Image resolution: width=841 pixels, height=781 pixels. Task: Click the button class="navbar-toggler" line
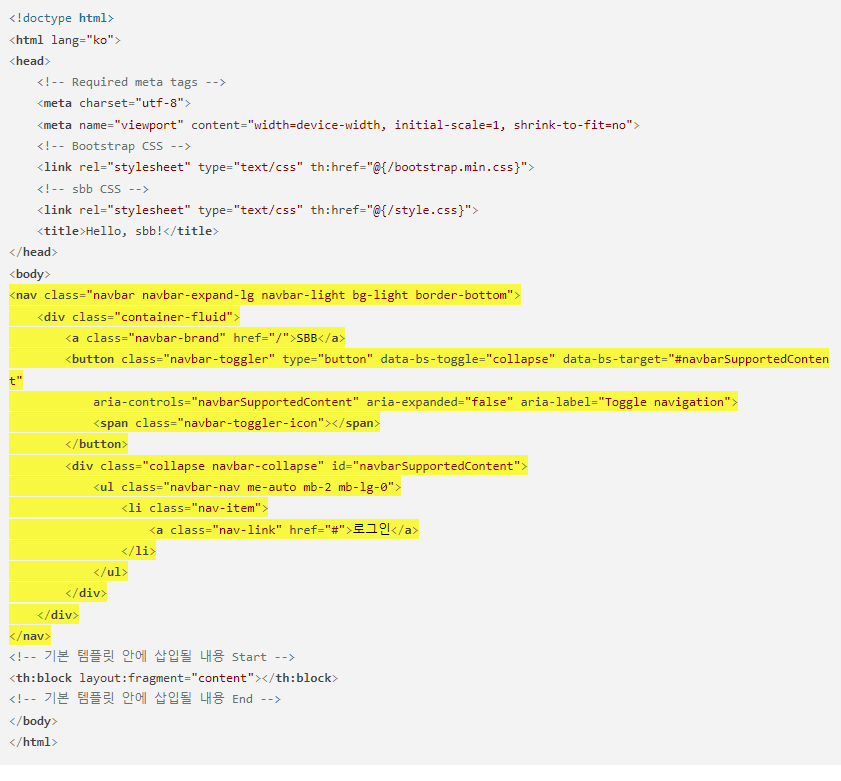(x=419, y=370)
